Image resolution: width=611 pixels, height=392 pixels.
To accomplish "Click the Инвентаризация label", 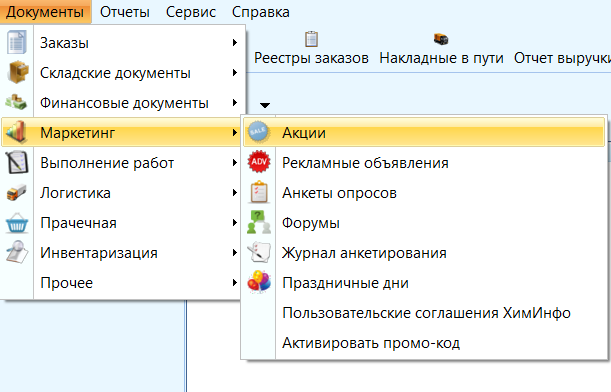I will tap(99, 253).
